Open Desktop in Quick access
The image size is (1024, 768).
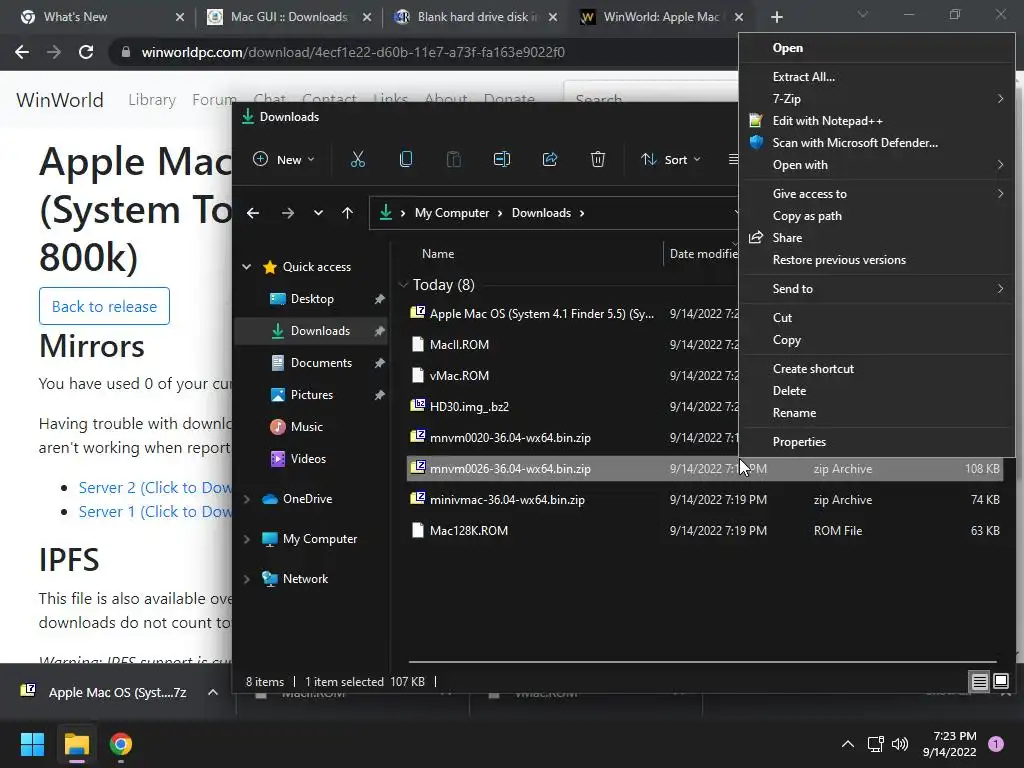(x=312, y=298)
